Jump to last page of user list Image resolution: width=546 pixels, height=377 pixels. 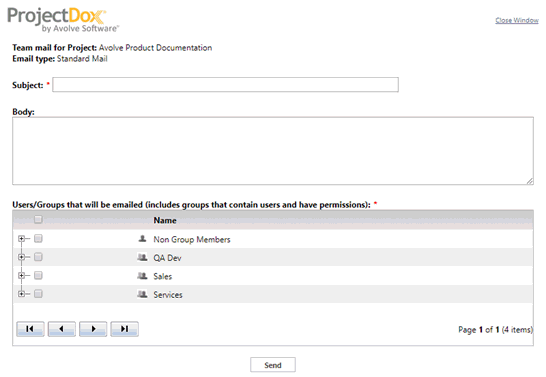point(124,329)
